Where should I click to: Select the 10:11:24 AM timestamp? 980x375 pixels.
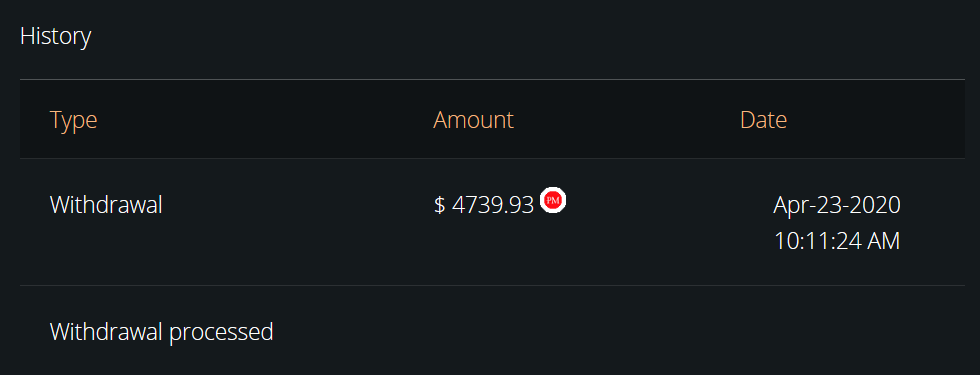coord(837,241)
